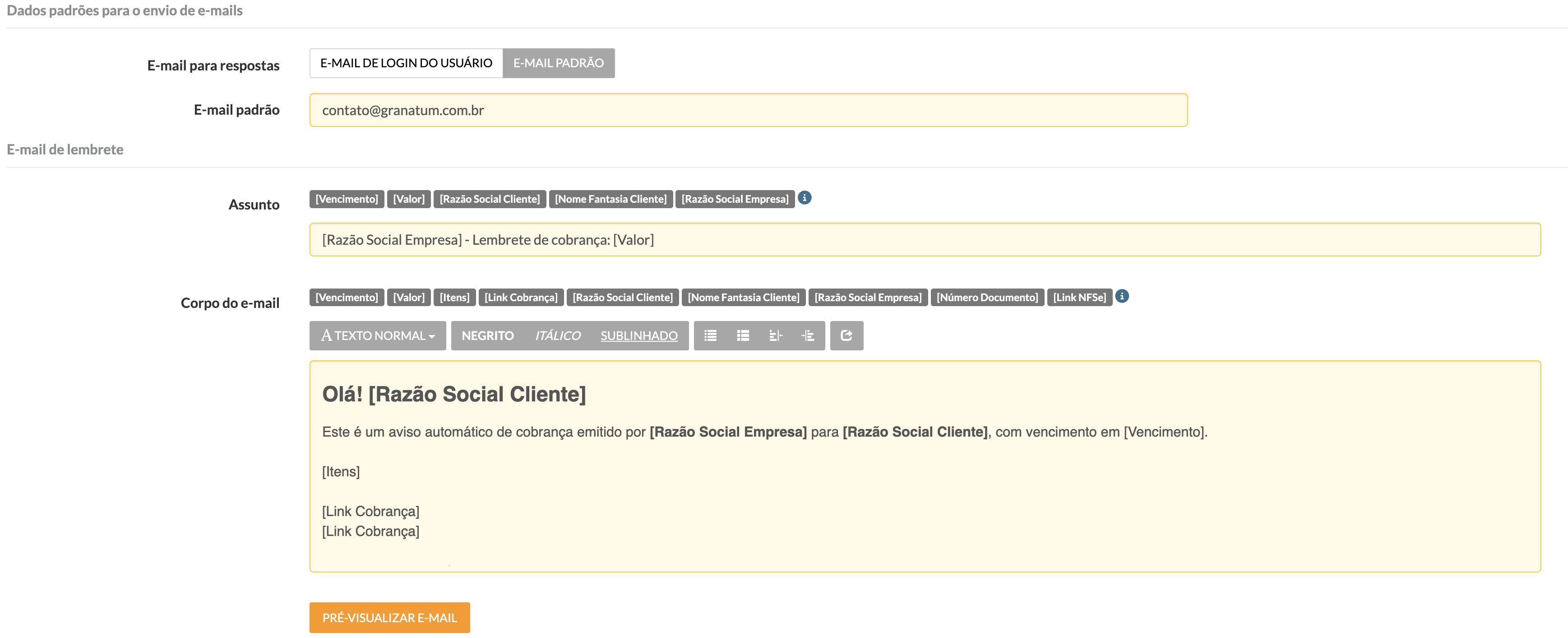The width and height of the screenshot is (1568, 638).
Task: Click the insert link arrow icon
Action: (846, 336)
